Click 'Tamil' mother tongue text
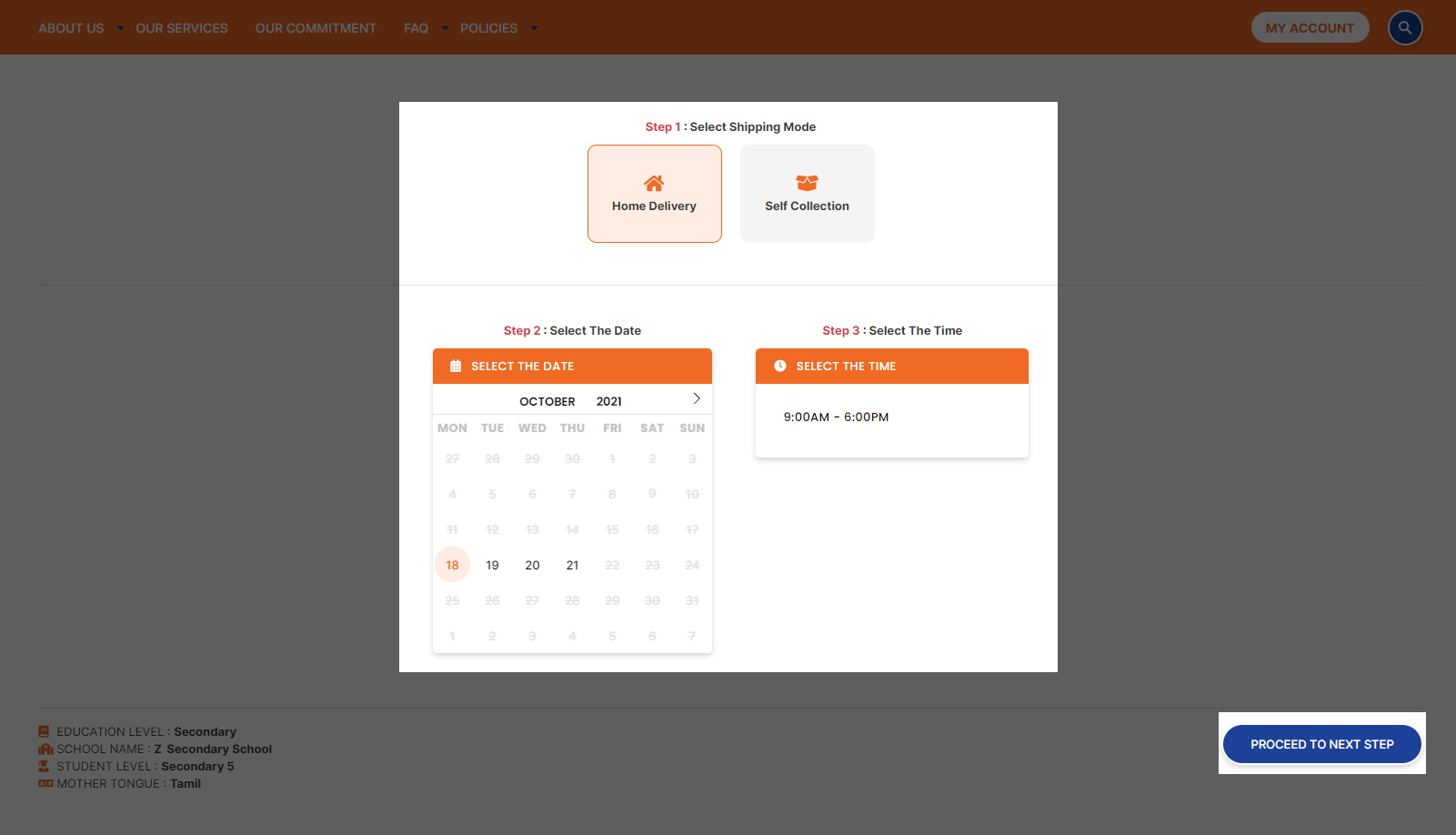Screen dimensions: 1456x835 186,783
